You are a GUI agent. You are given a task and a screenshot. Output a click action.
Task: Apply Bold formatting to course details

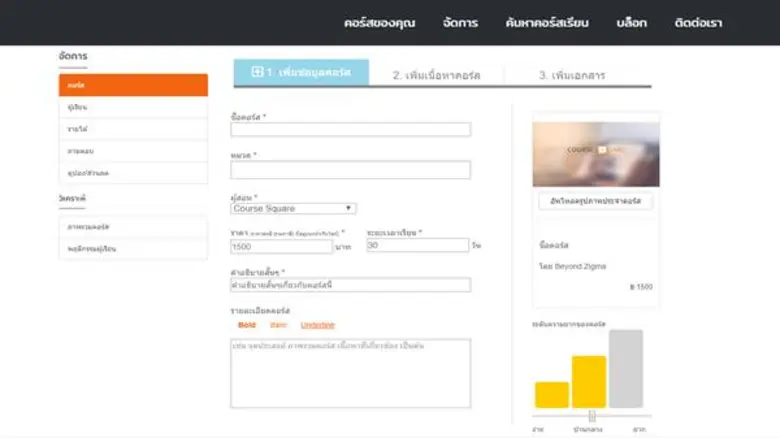pos(246,325)
